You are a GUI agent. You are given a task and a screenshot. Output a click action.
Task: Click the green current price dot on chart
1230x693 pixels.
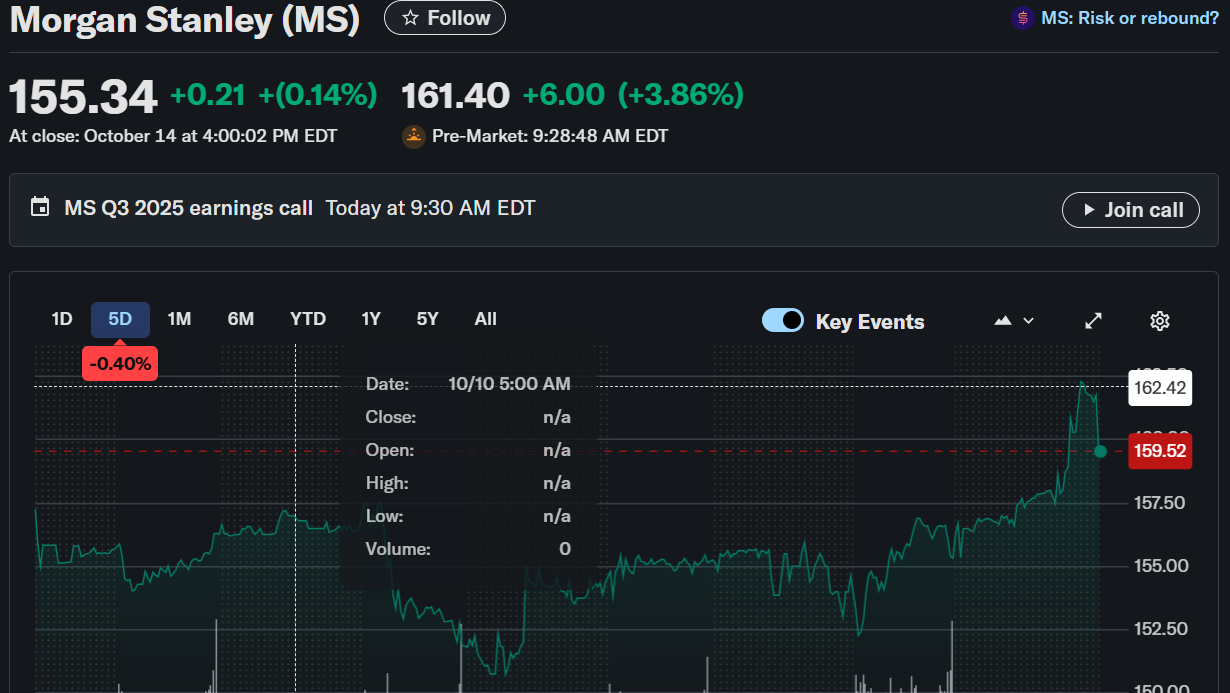(x=1100, y=451)
